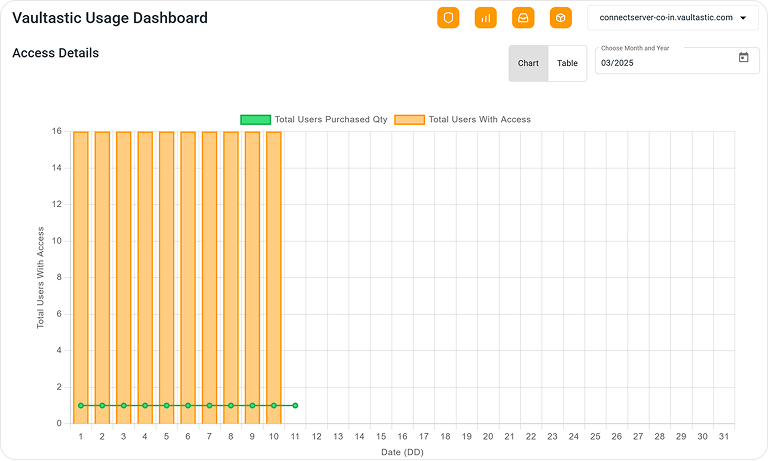
Task: Click the orange inbox icon button
Action: [x=523, y=18]
